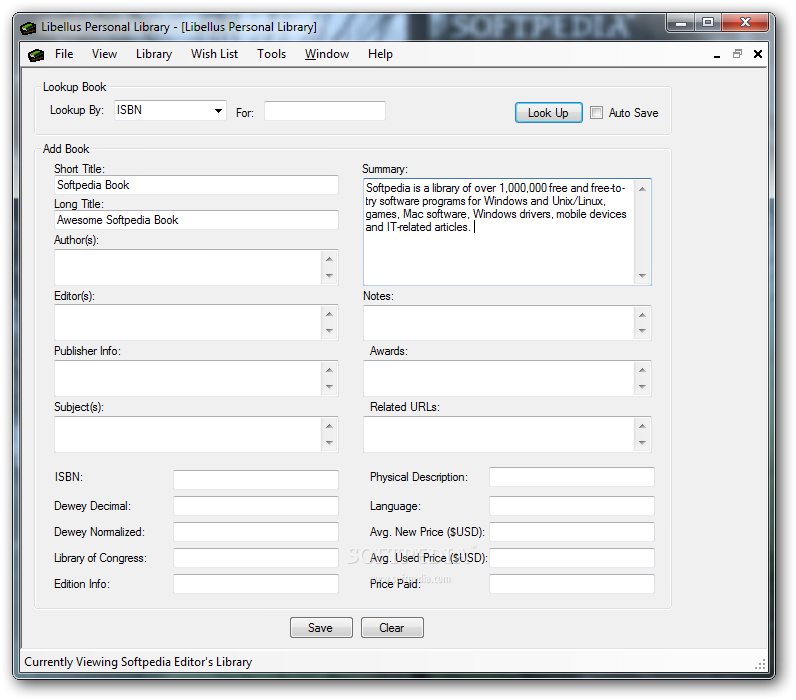
Task: Click the Dewey Decimal field
Action: (x=256, y=506)
